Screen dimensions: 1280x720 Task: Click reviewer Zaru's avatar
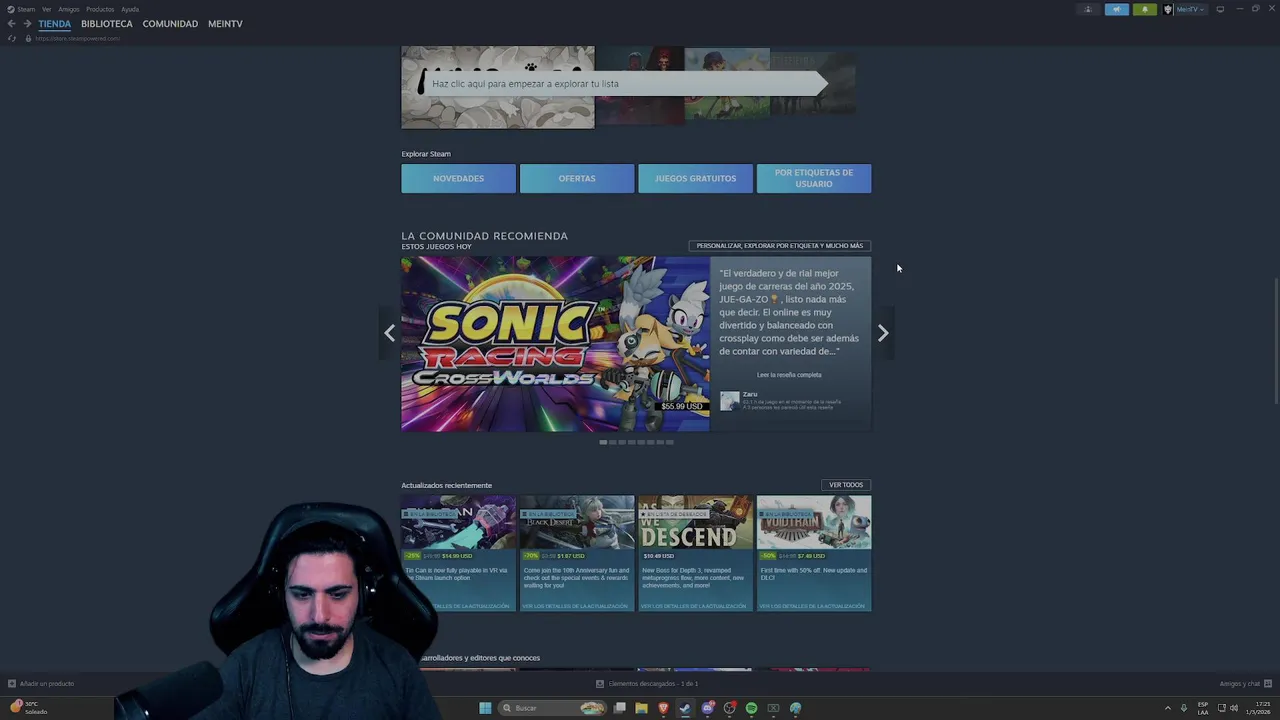click(x=730, y=401)
